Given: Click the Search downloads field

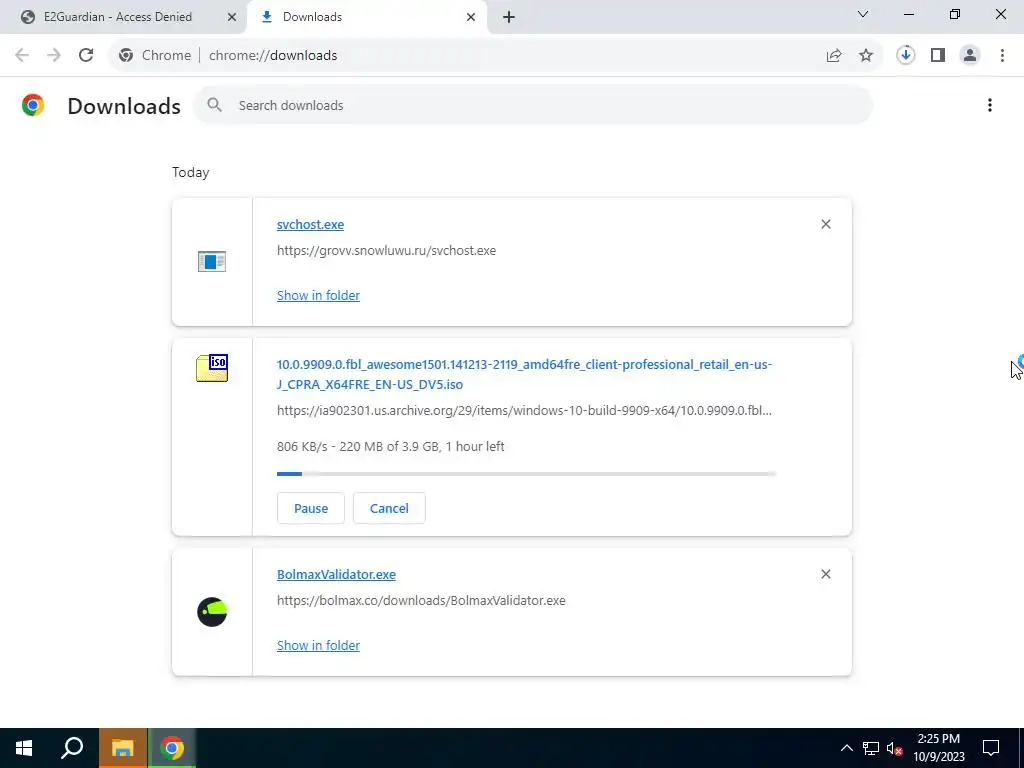Looking at the screenshot, I should 533,105.
